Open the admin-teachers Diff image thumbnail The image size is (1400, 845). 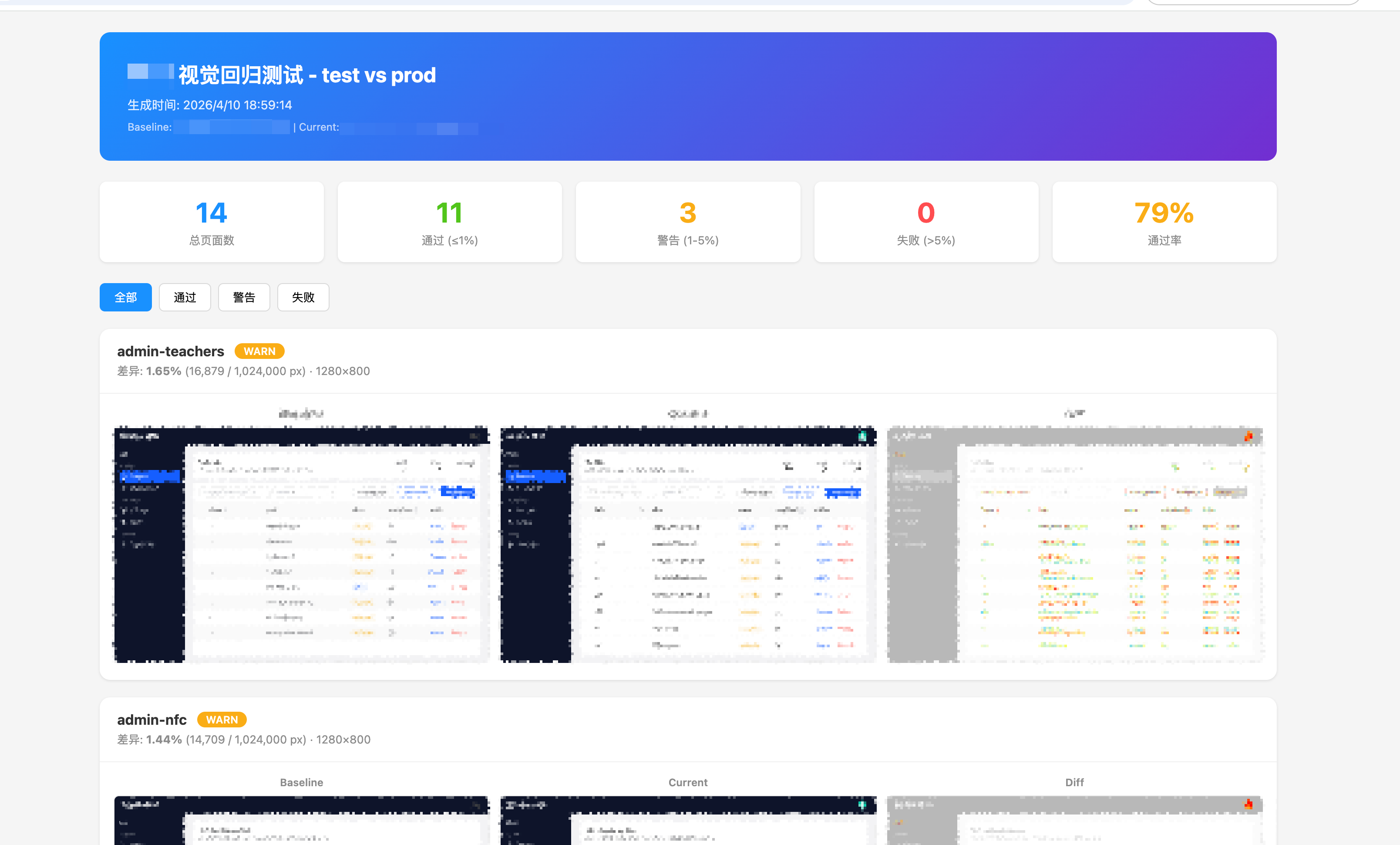pos(1074,545)
